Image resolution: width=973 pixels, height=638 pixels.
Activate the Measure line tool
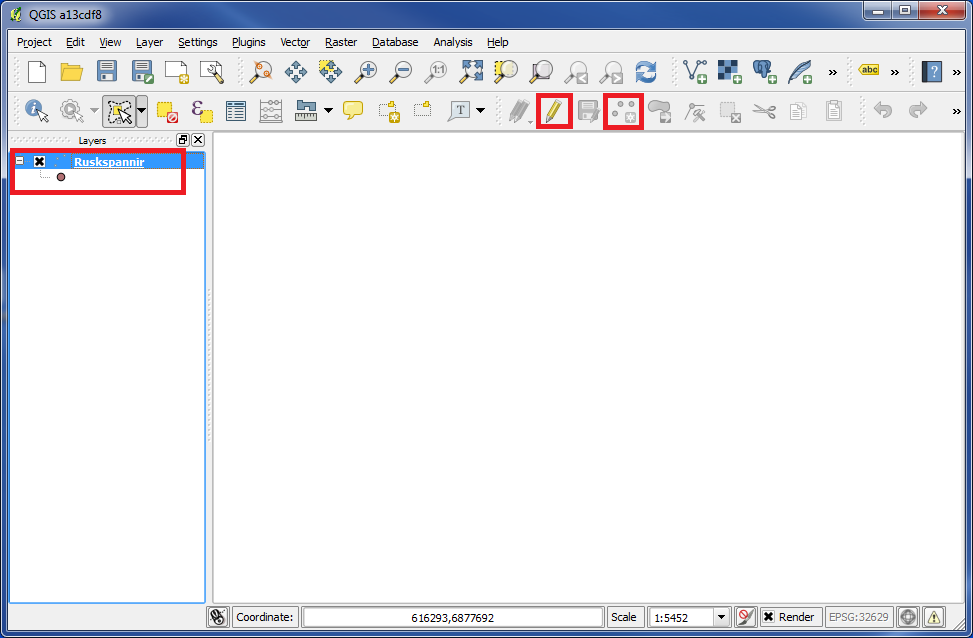point(306,111)
